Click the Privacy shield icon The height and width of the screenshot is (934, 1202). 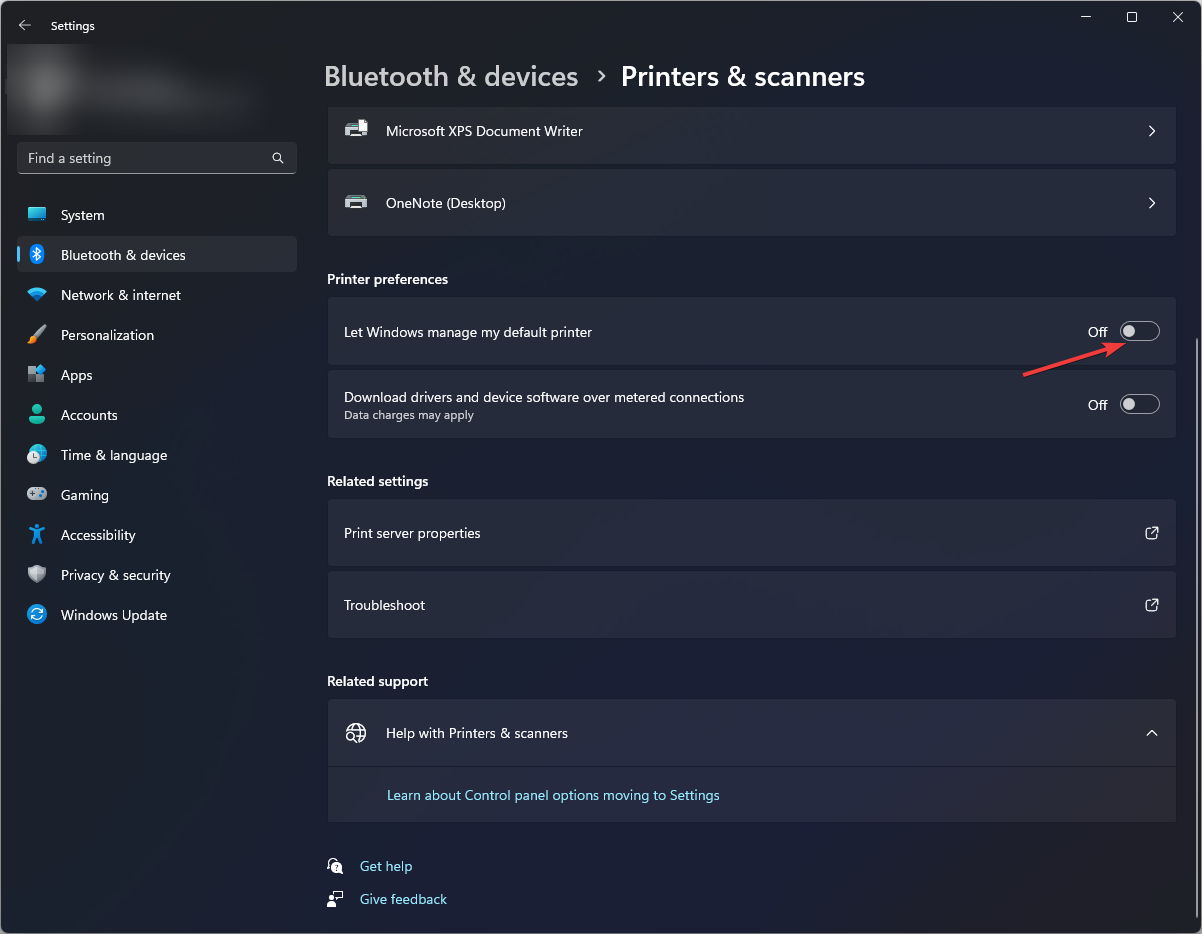coord(37,575)
